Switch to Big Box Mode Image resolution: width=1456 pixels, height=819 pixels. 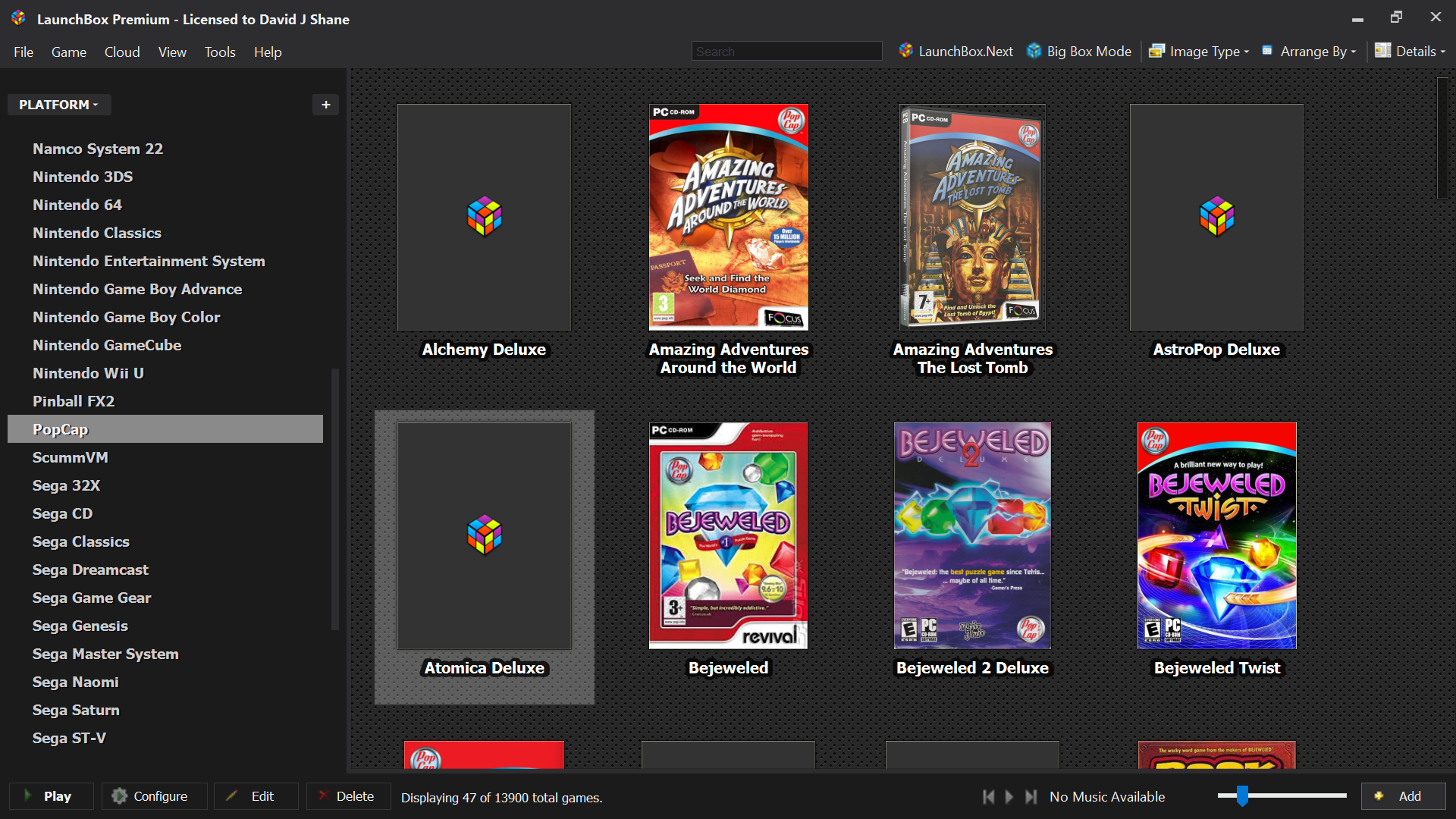(x=1079, y=52)
